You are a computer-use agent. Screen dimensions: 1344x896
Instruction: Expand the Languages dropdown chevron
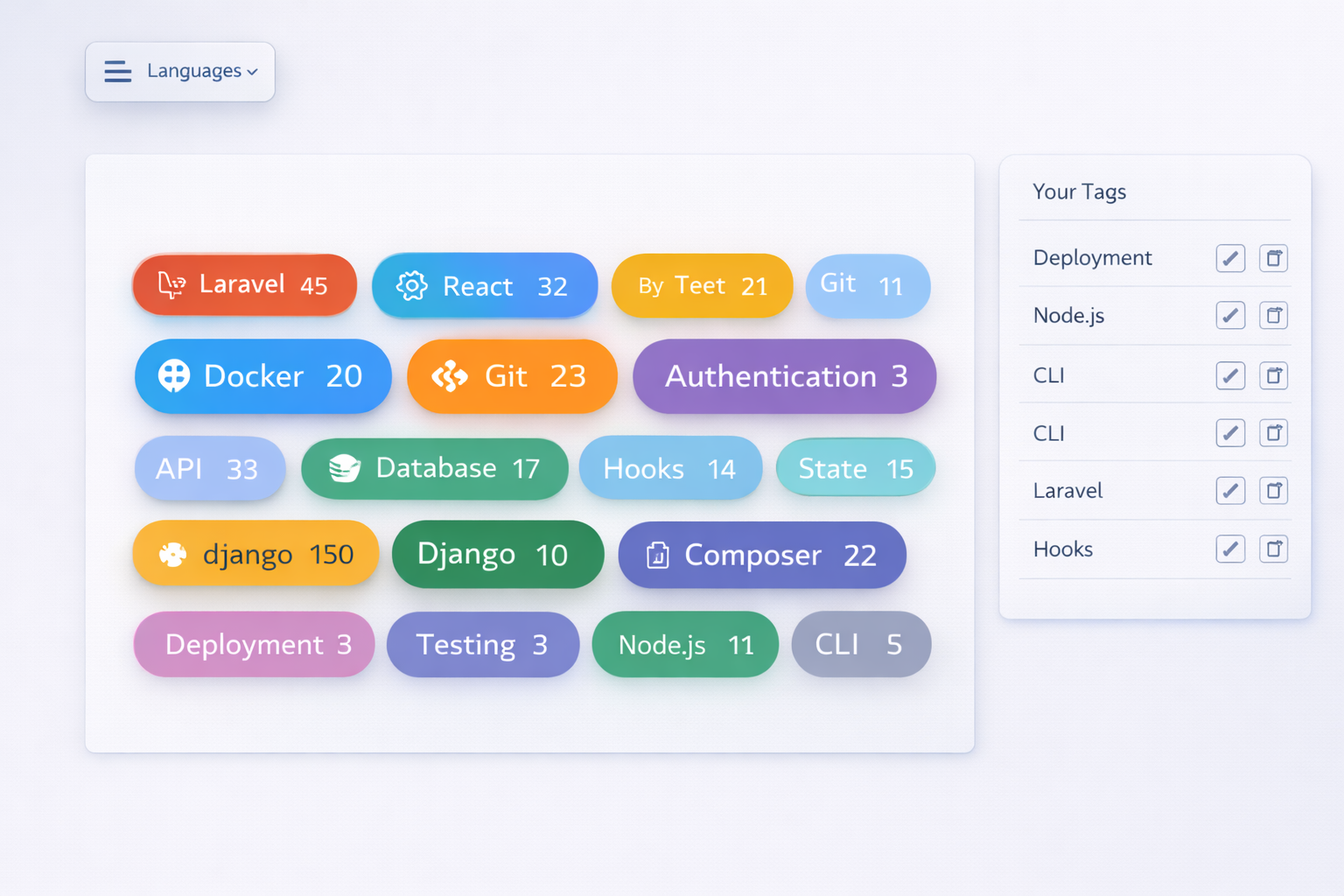253,72
